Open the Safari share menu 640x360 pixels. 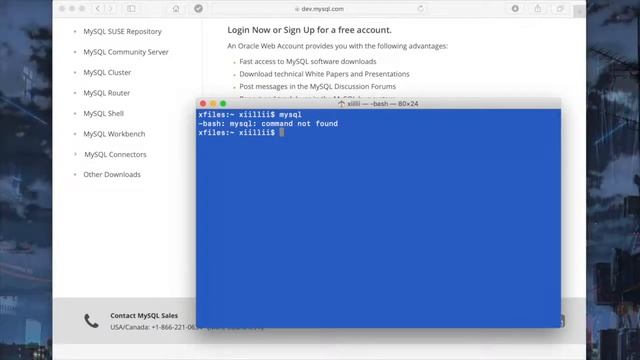coord(538,9)
